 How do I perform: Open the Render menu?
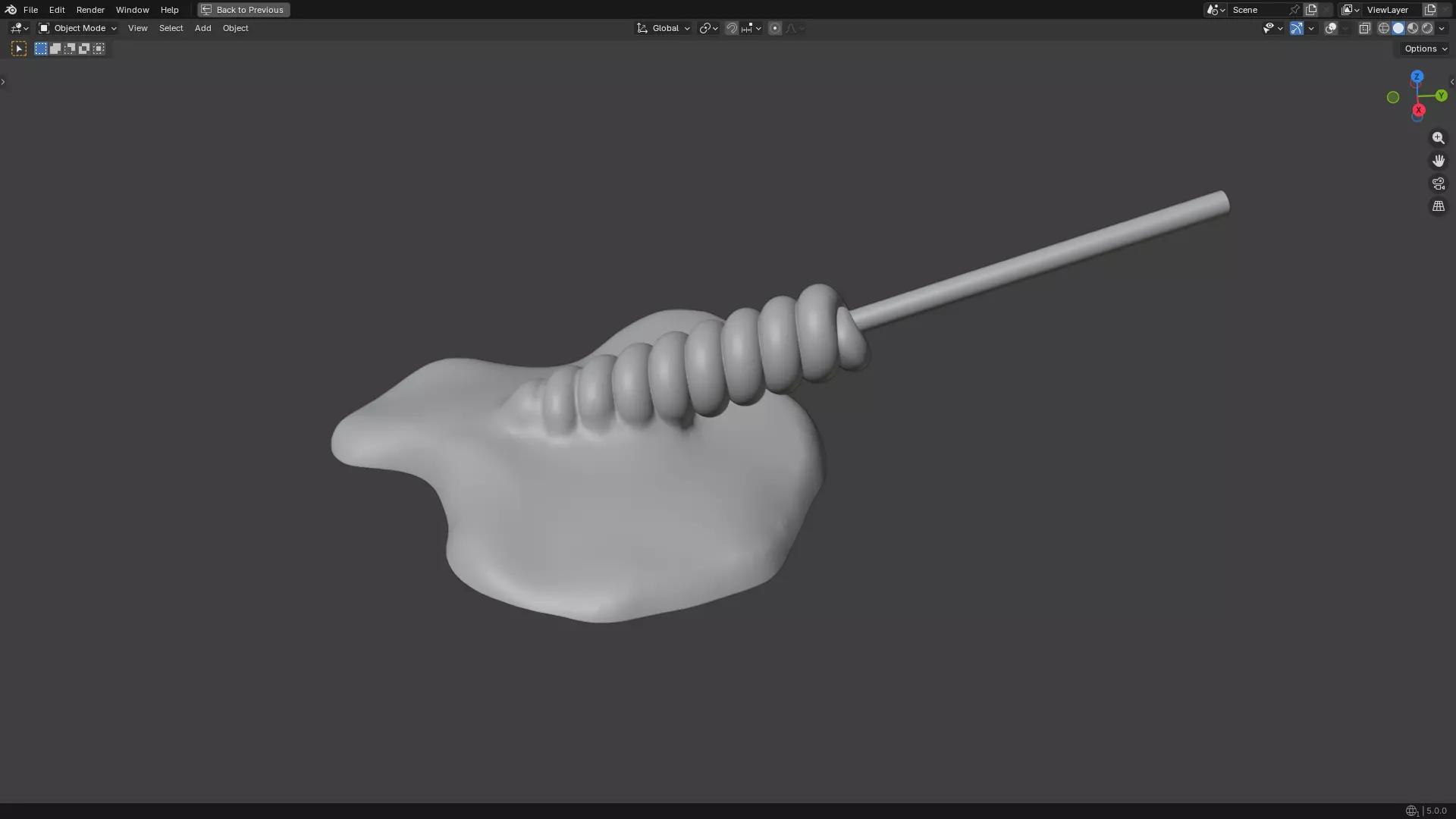point(90,10)
